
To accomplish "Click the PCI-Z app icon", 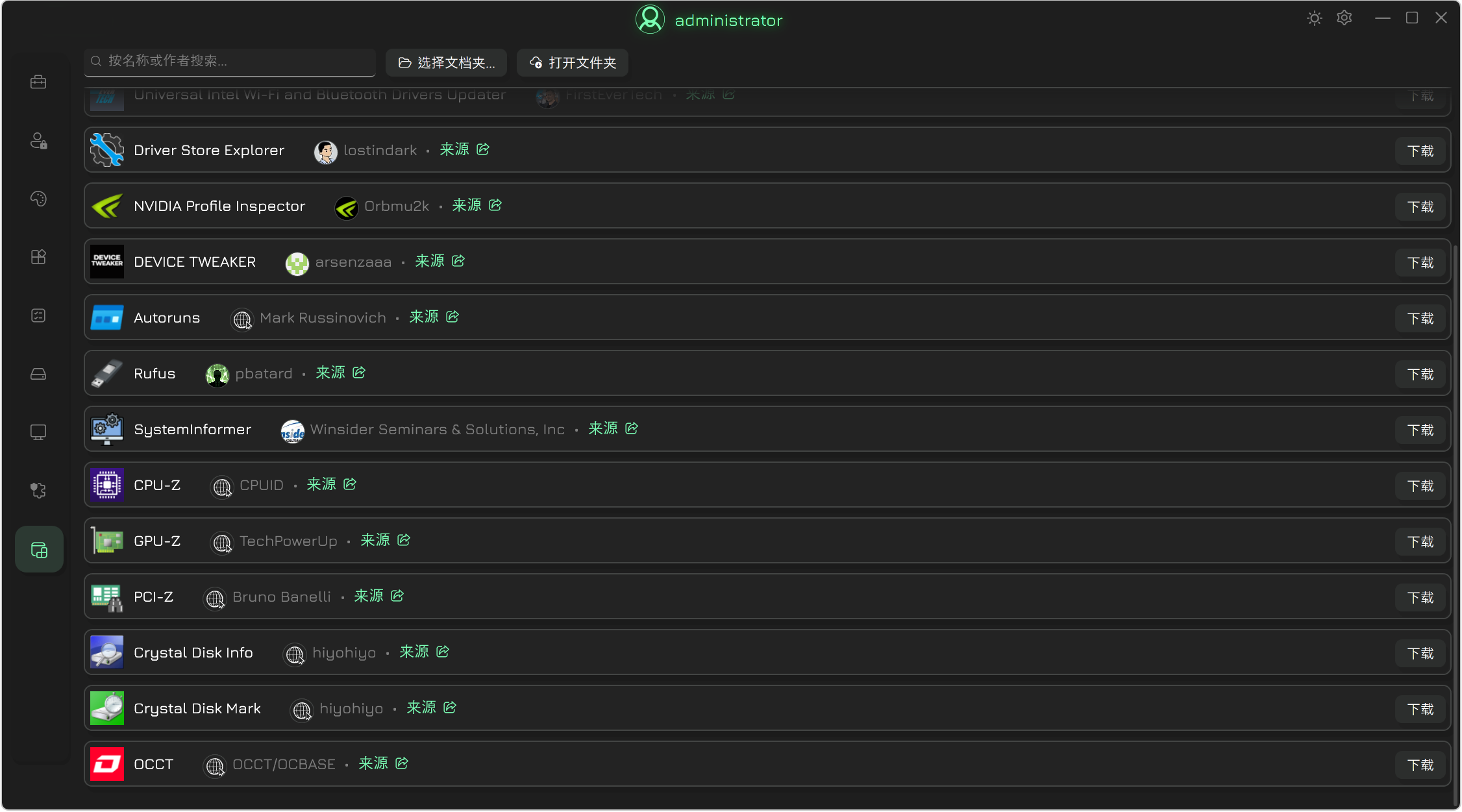I will 107,597.
